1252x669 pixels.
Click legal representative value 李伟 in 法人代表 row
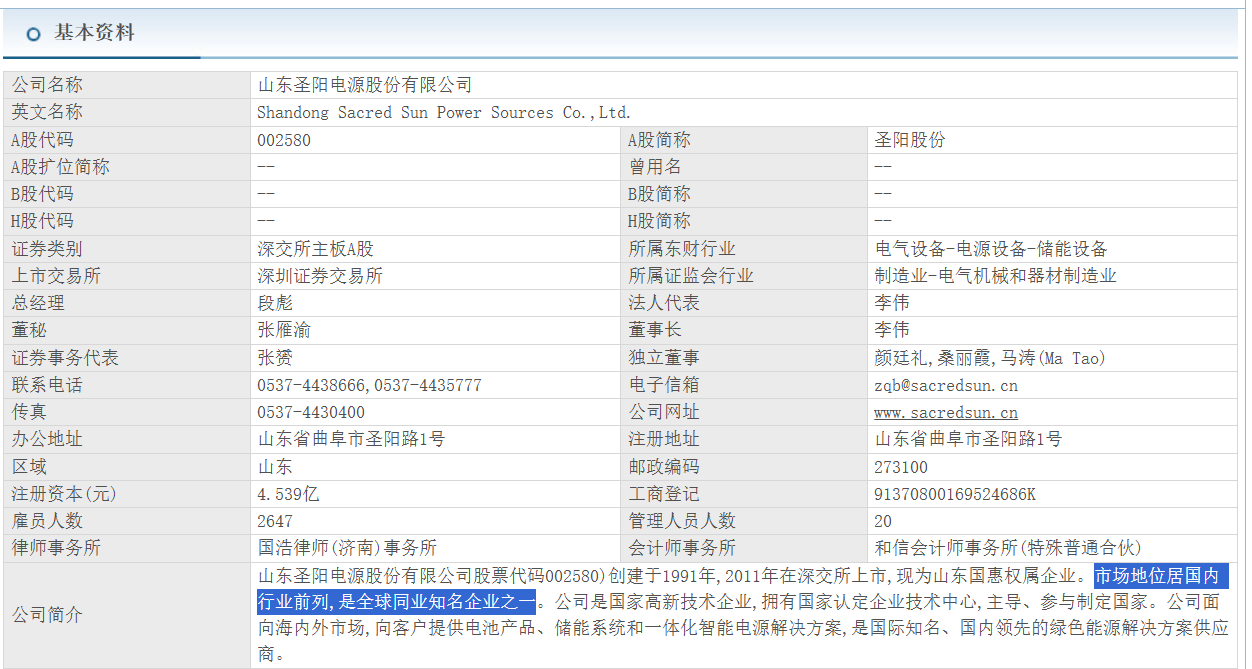pyautogui.click(x=892, y=303)
